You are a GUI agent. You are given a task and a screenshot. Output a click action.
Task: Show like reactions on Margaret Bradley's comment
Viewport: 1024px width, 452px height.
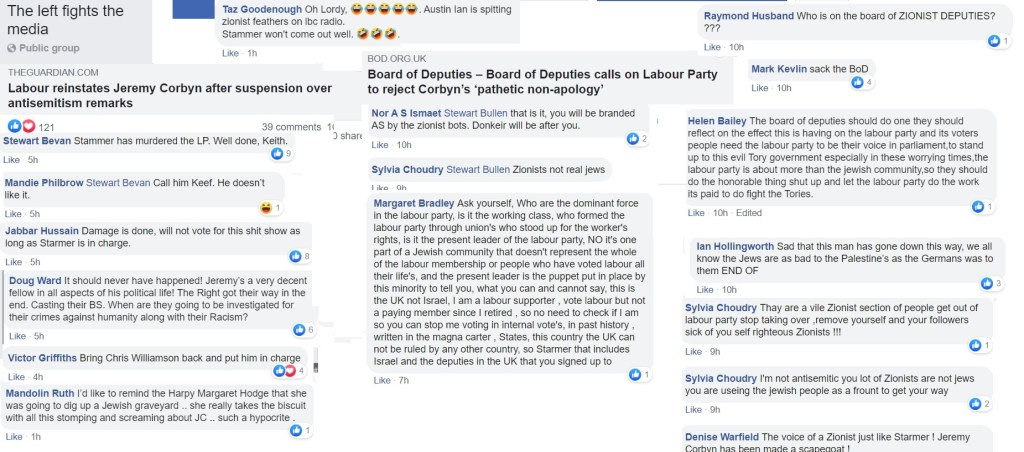[634, 374]
